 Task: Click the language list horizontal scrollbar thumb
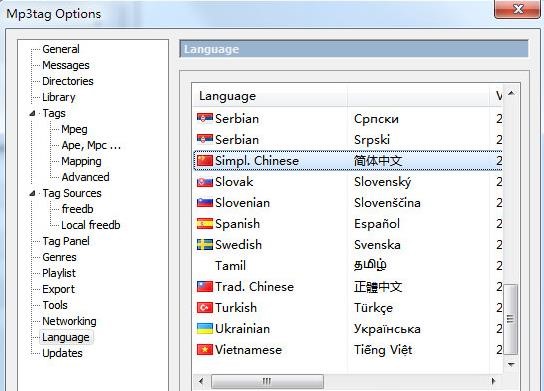[x=267, y=381]
